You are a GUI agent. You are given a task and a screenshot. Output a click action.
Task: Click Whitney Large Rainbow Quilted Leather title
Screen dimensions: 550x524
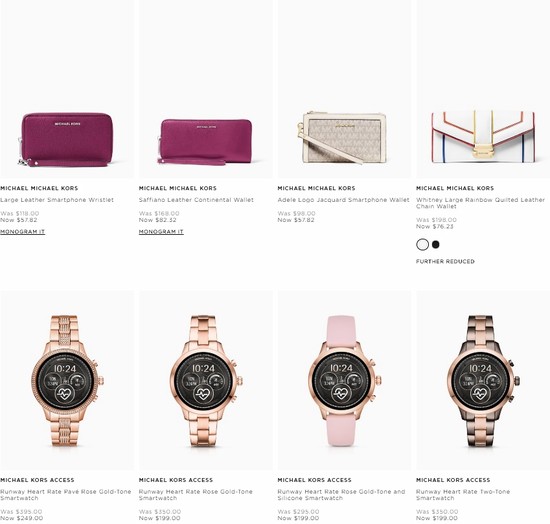point(480,203)
